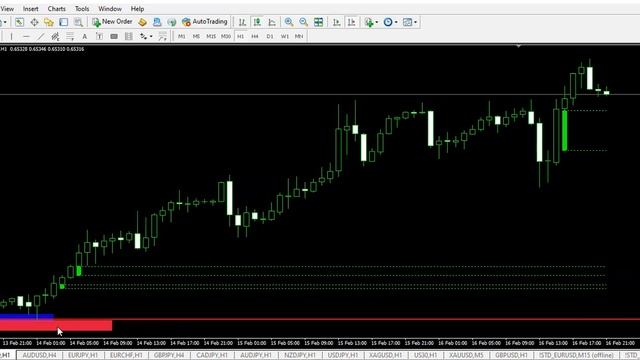Select the trendline drawing tool
The height and width of the screenshot is (360, 640).
click(x=40, y=36)
